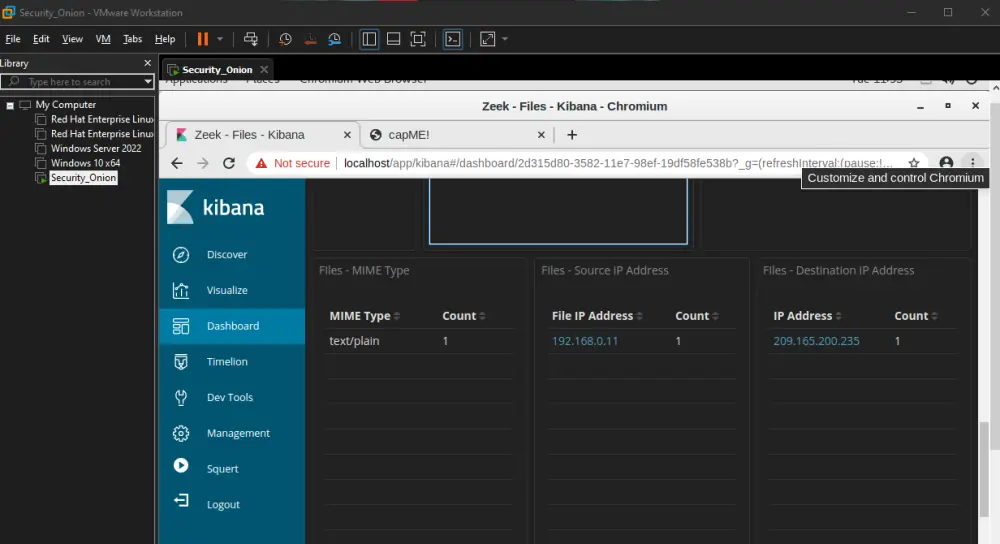Viewport: 1000px width, 544px height.
Task: Toggle the thumbnail bar view icon
Action: coord(393,39)
